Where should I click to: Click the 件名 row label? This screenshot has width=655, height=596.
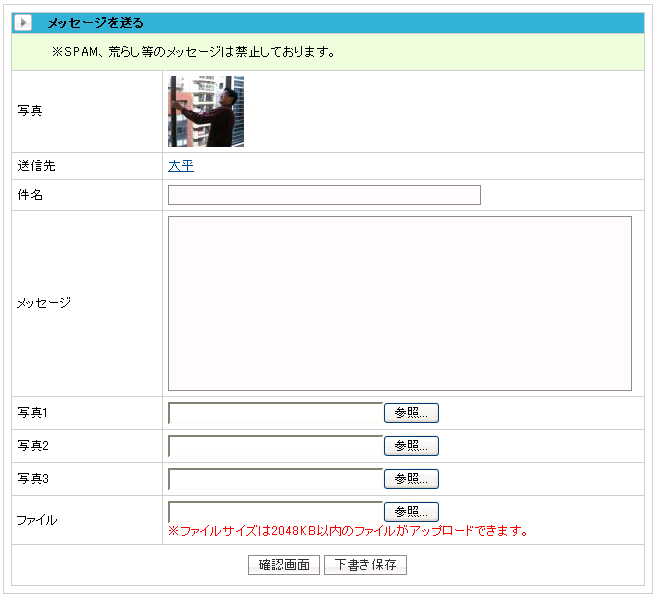pos(30,195)
